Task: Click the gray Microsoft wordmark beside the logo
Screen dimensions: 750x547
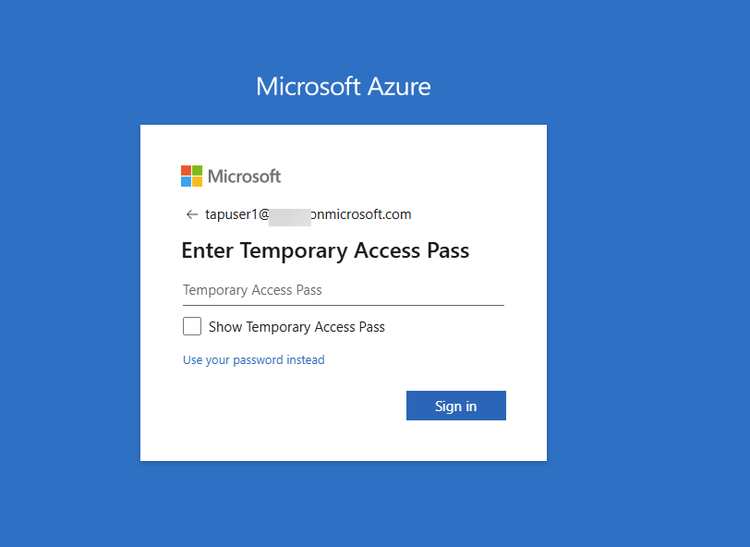Action: [x=244, y=177]
